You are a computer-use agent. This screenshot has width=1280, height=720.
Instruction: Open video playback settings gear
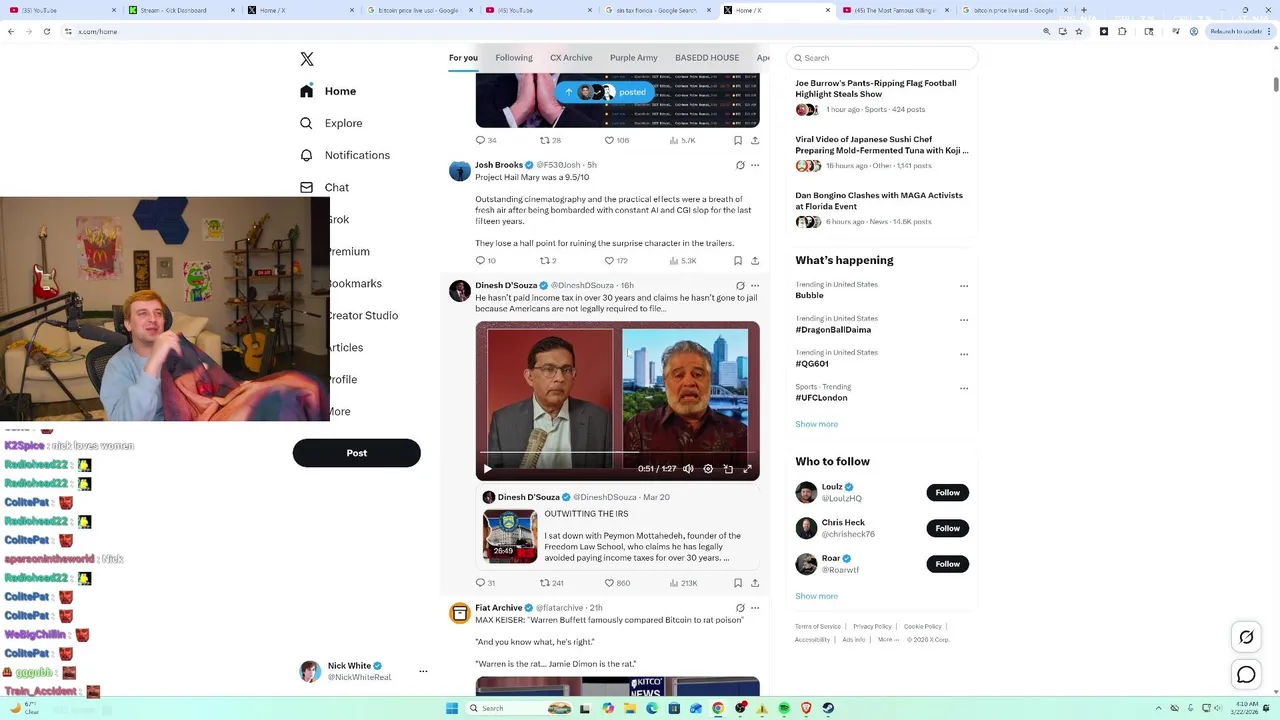click(x=708, y=469)
